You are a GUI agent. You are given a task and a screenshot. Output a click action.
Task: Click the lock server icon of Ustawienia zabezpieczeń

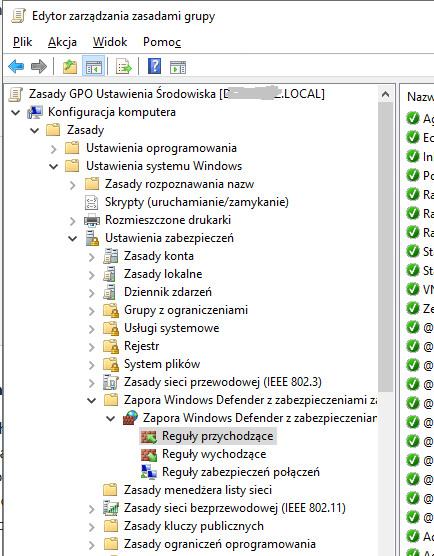point(92,238)
